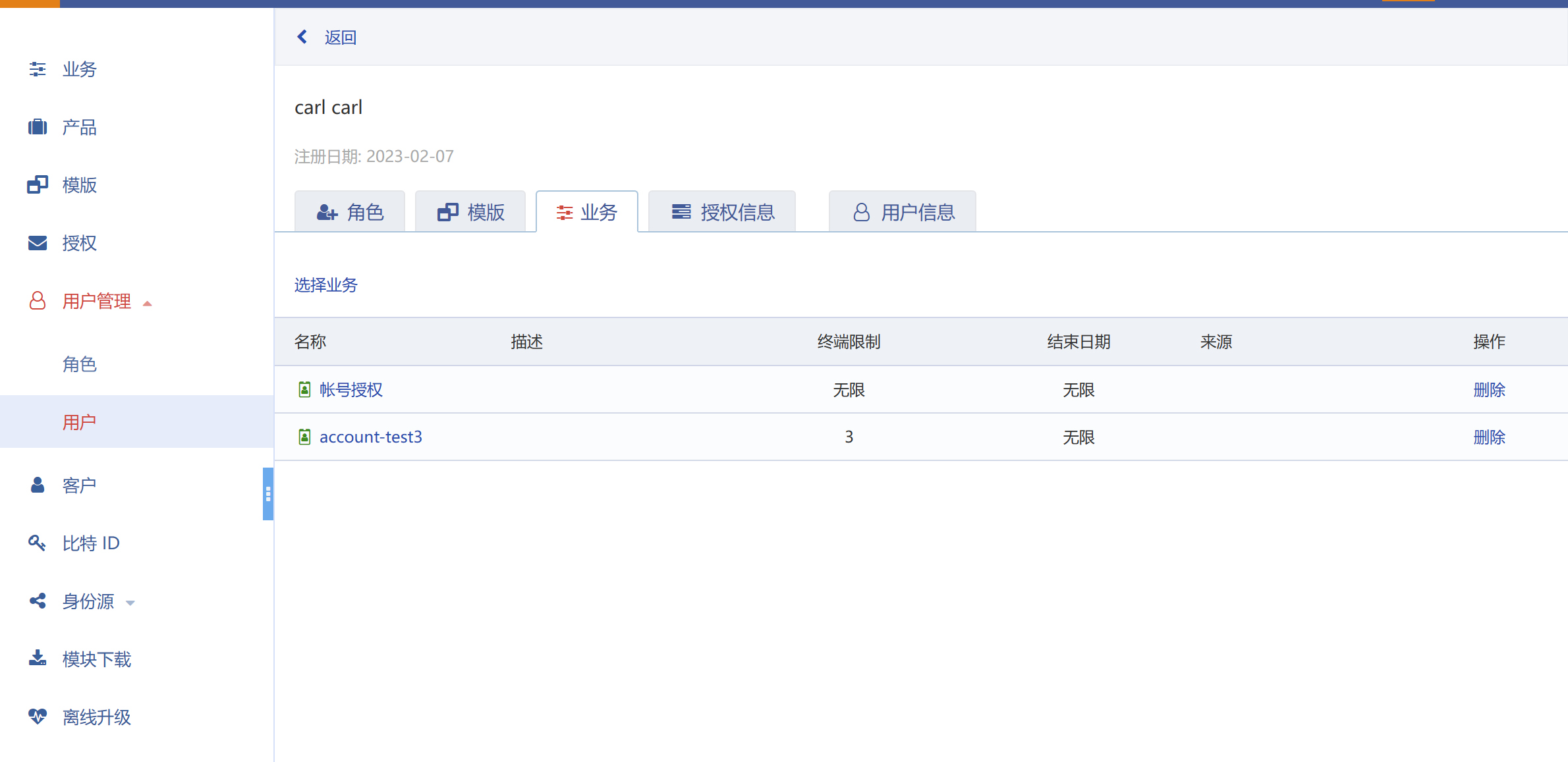Open 授权 in the sidebar
Image resolution: width=1568 pixels, height=762 pixels.
point(80,243)
